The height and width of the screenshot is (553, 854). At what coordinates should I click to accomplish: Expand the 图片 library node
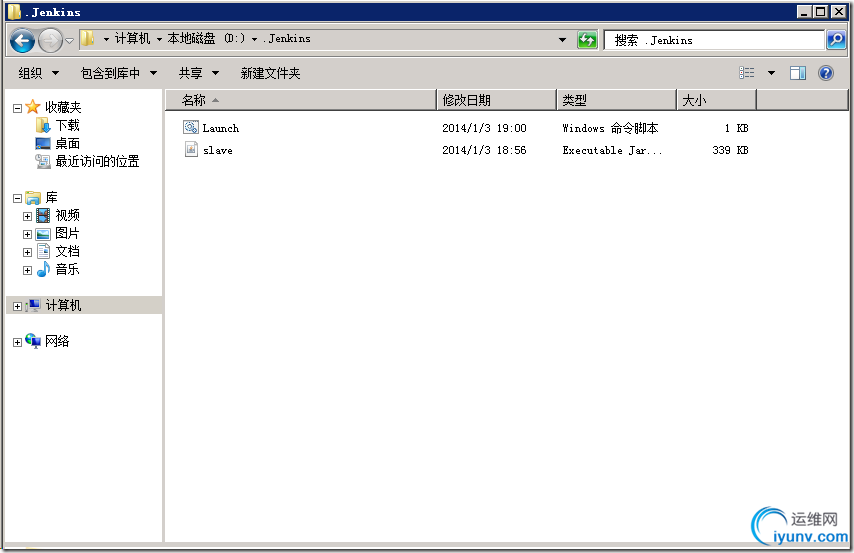coord(27,234)
